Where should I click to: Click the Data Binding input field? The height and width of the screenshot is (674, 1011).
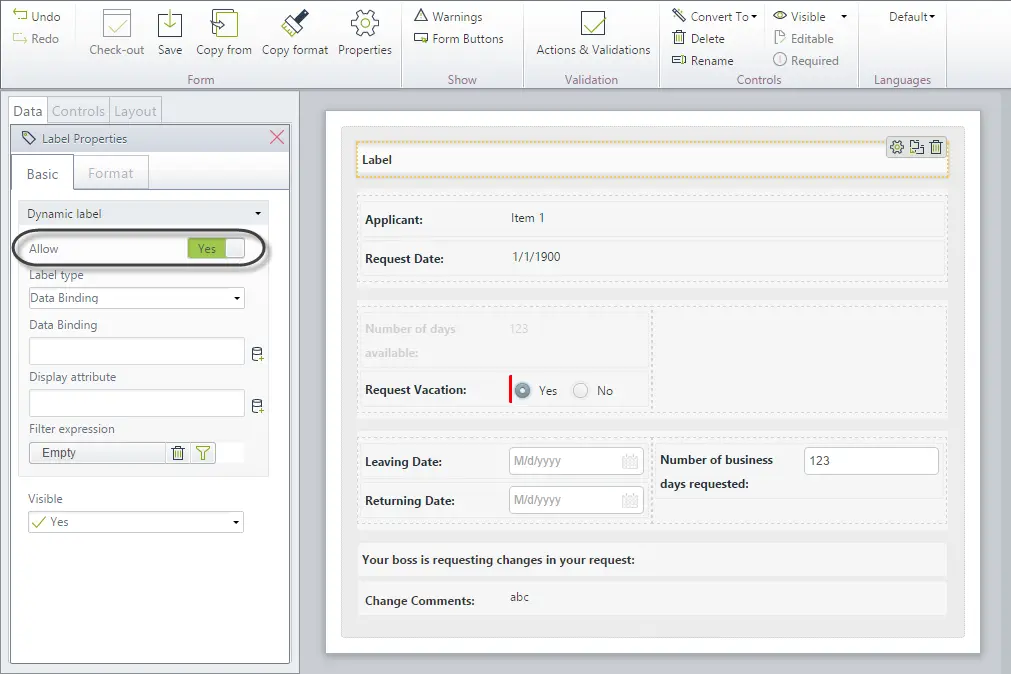137,352
